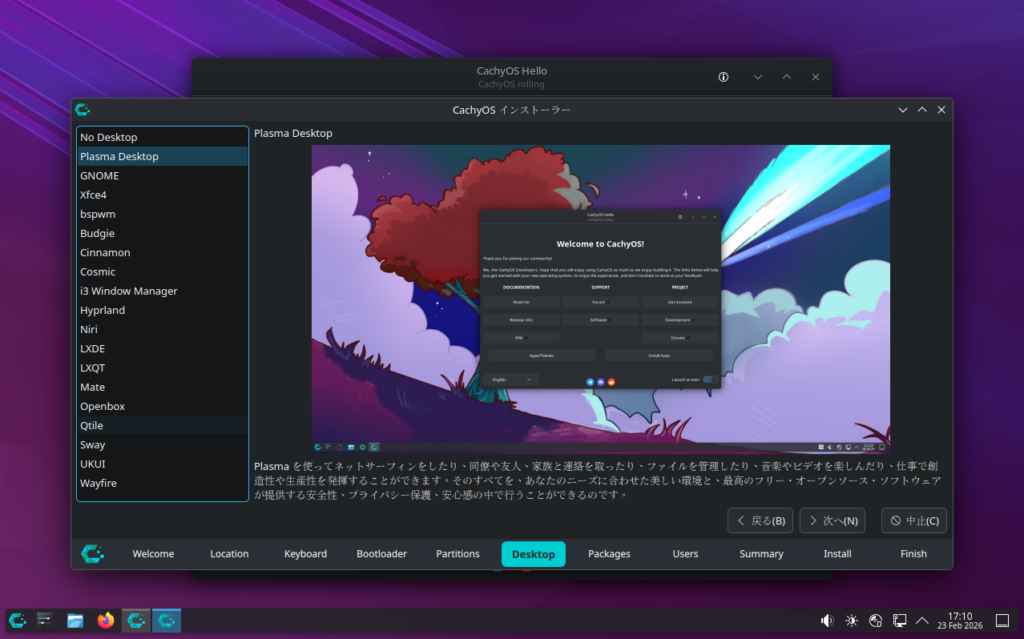
Task: Open the network tray icon
Action: 900,621
